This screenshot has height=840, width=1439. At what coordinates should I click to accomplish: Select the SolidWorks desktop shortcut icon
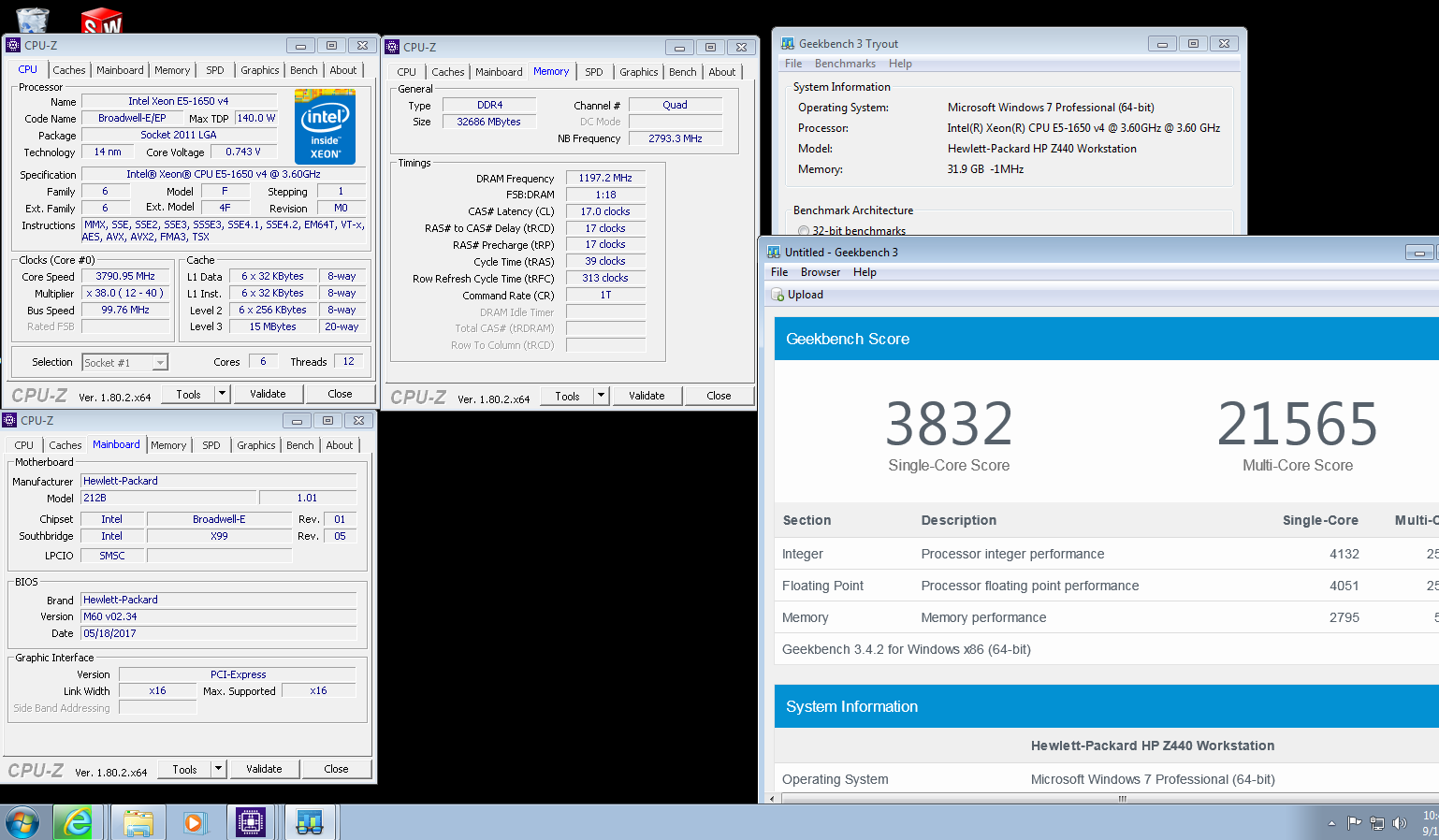(102, 19)
